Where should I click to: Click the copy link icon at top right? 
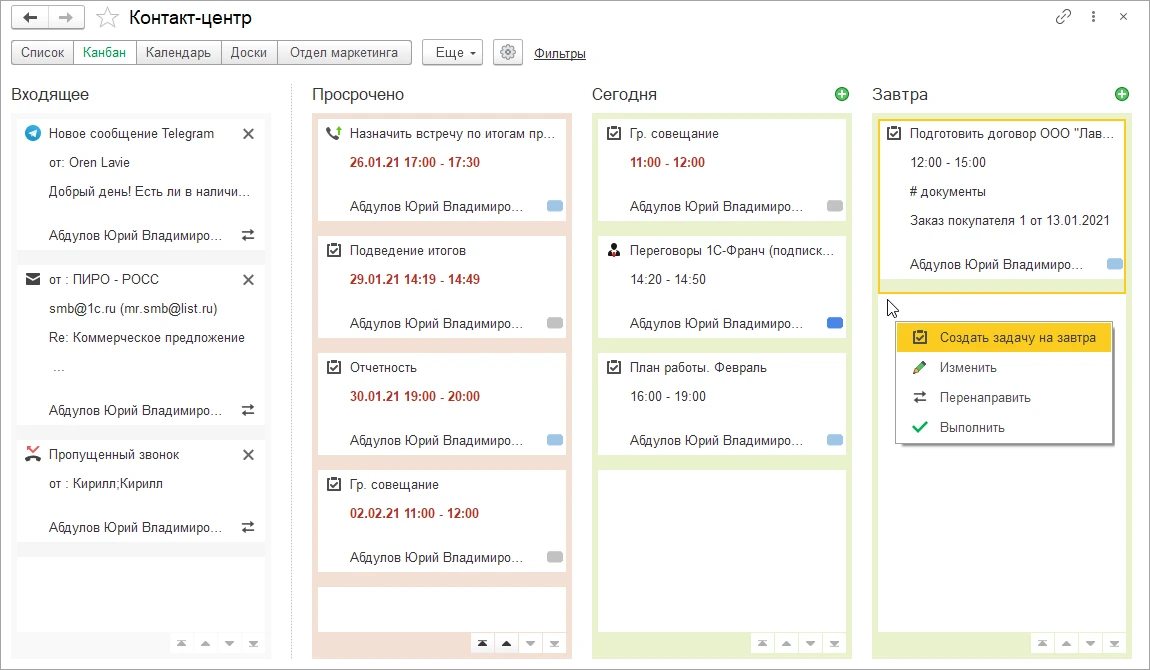click(1063, 18)
